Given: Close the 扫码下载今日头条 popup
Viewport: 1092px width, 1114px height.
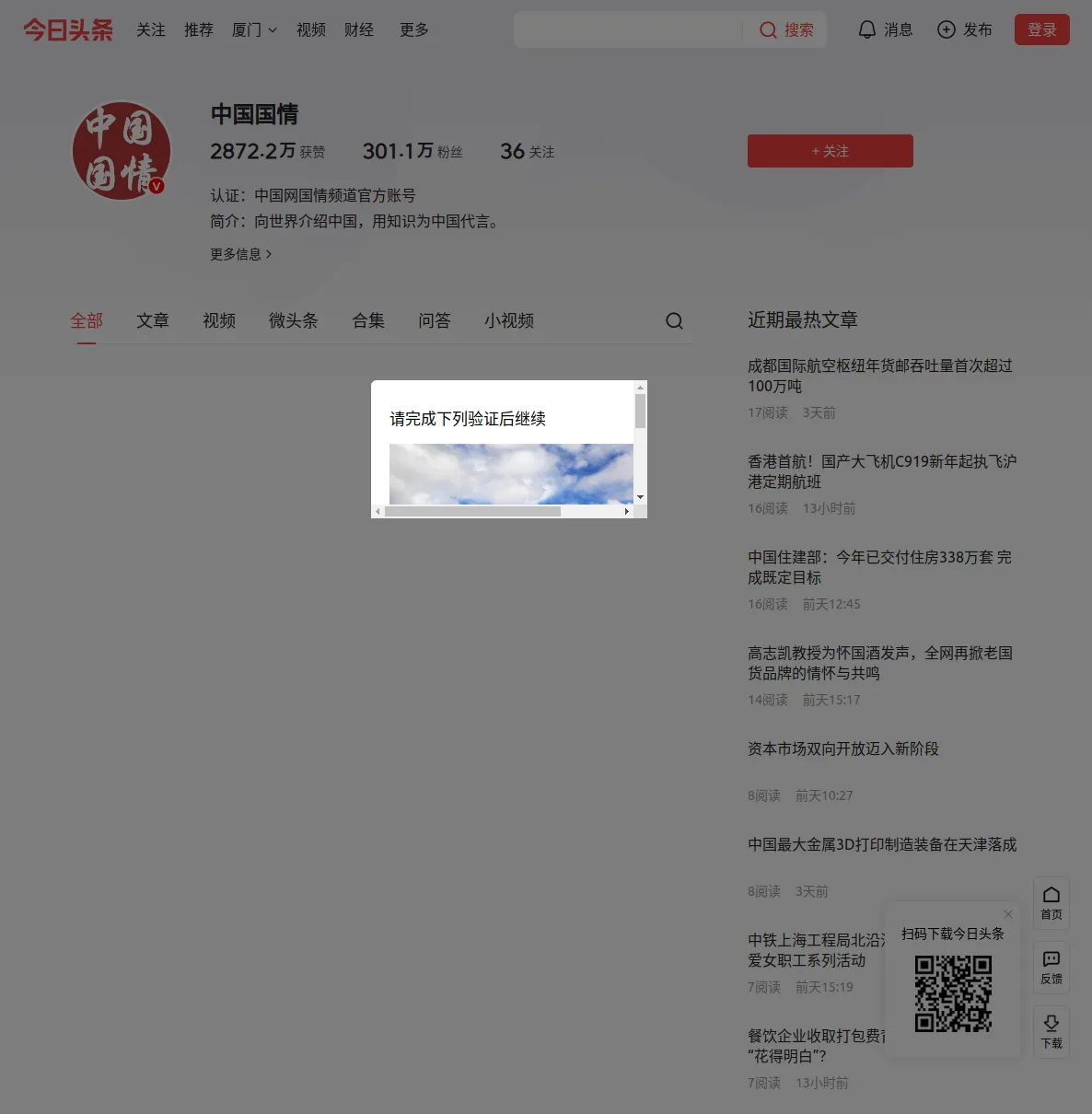Looking at the screenshot, I should click(1008, 914).
